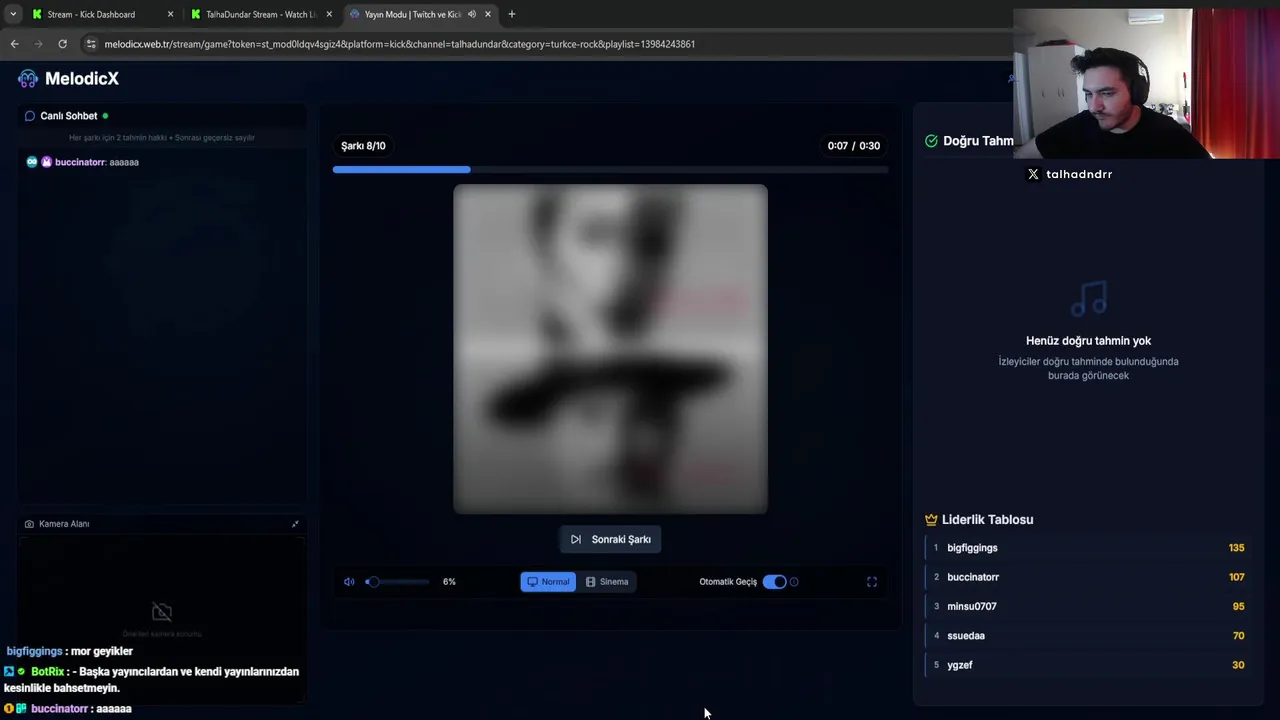Click the camera icon beside Kamera Alanı
Screen dimensions: 1280x720
29,524
